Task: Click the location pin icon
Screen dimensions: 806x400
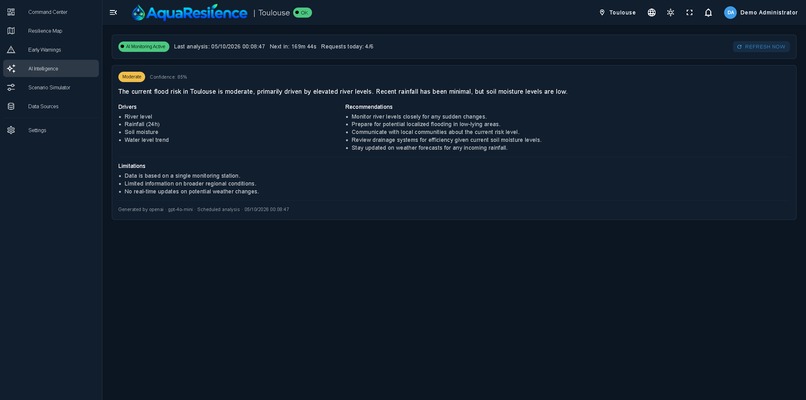Action: pos(602,12)
